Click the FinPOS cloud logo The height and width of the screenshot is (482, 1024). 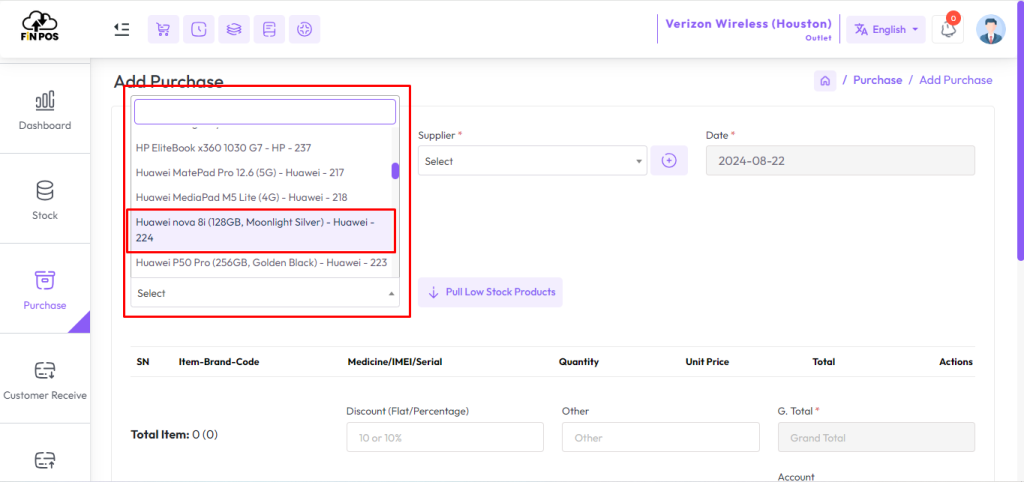pos(39,28)
